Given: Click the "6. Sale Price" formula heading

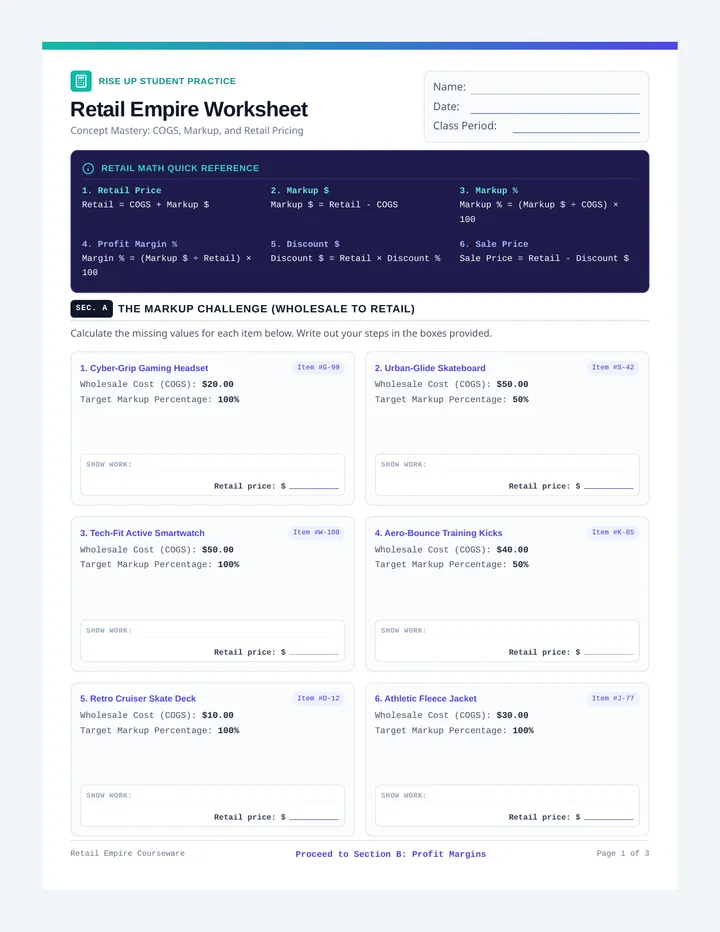Looking at the screenshot, I should tap(493, 244).
